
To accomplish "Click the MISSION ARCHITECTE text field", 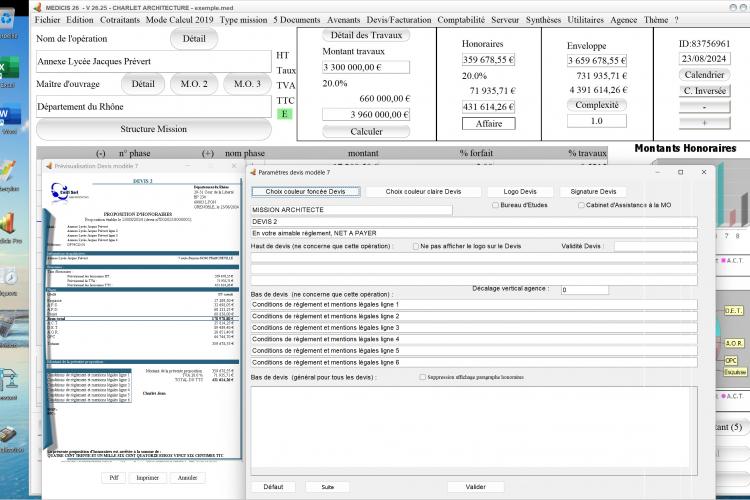I will pos(351,210).
